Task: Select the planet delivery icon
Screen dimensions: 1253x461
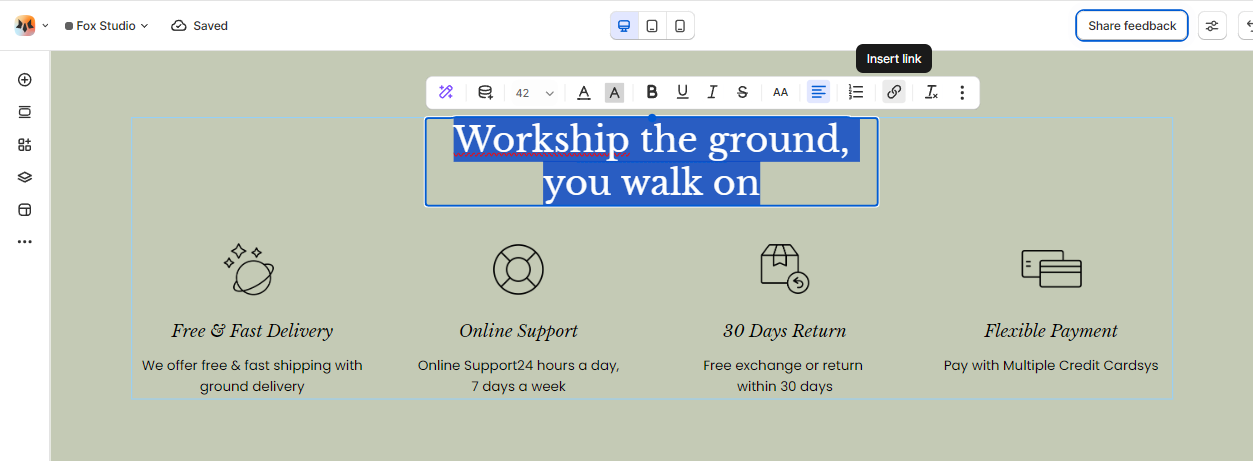Action: click(x=249, y=269)
